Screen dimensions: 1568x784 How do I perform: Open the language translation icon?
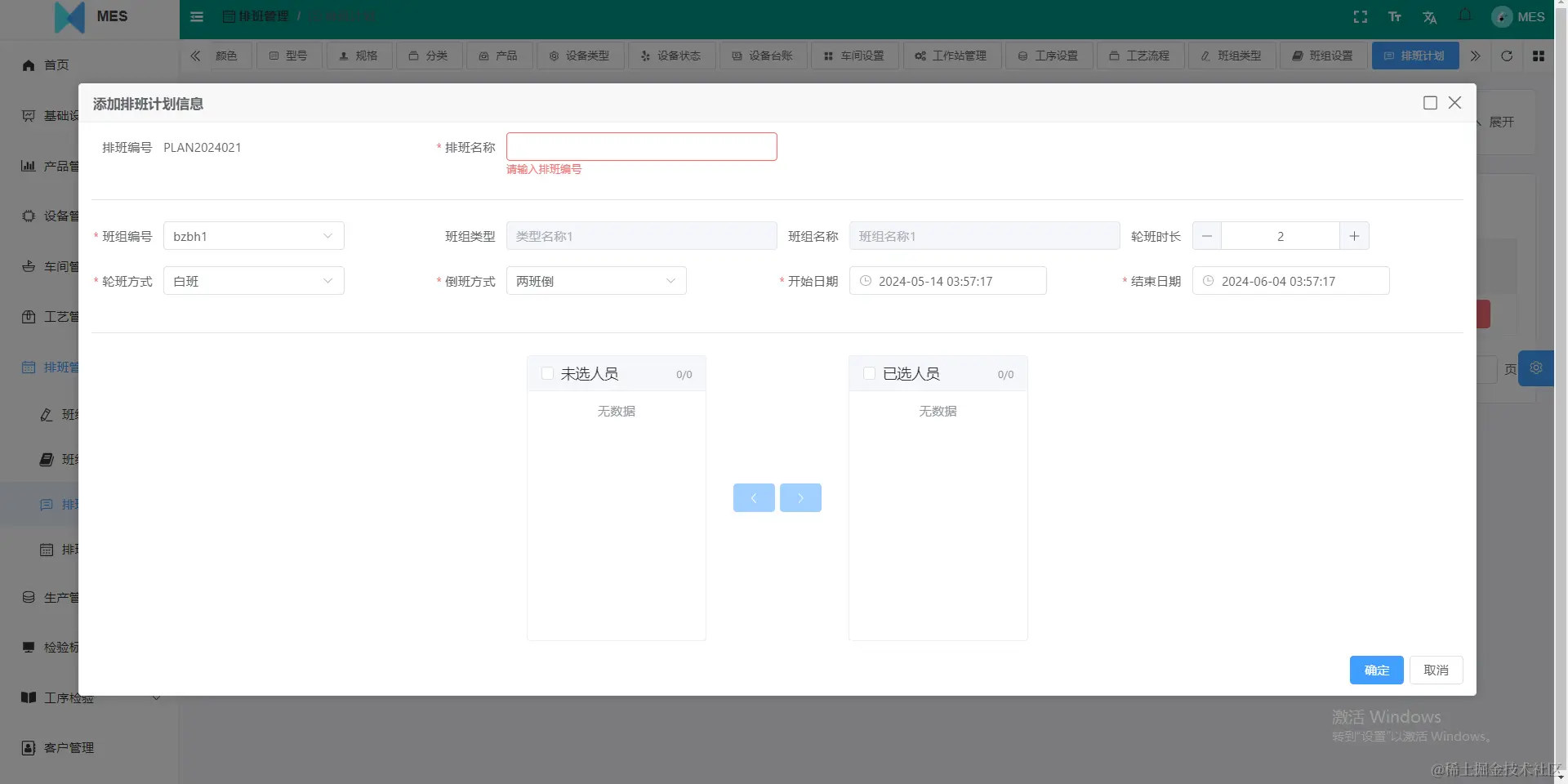pos(1429,16)
